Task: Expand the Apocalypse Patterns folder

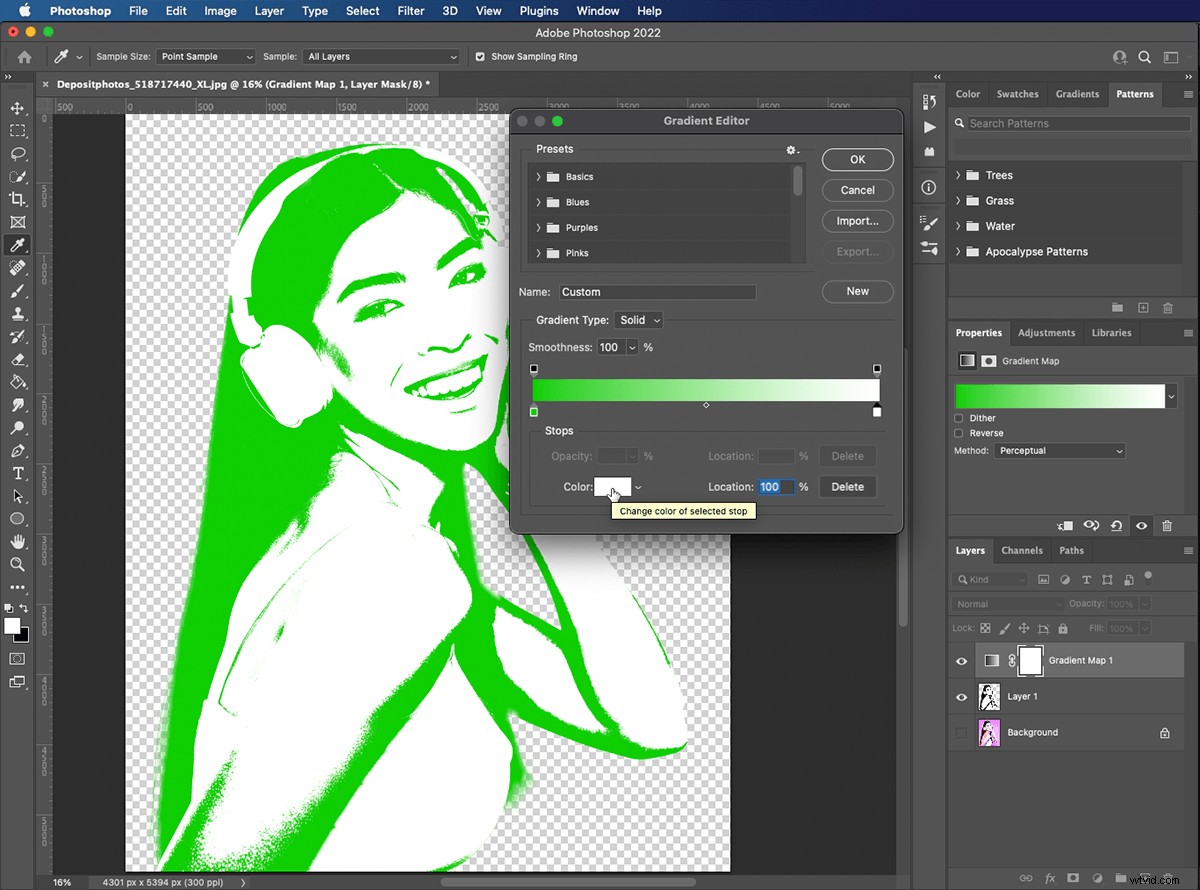Action: [x=957, y=251]
